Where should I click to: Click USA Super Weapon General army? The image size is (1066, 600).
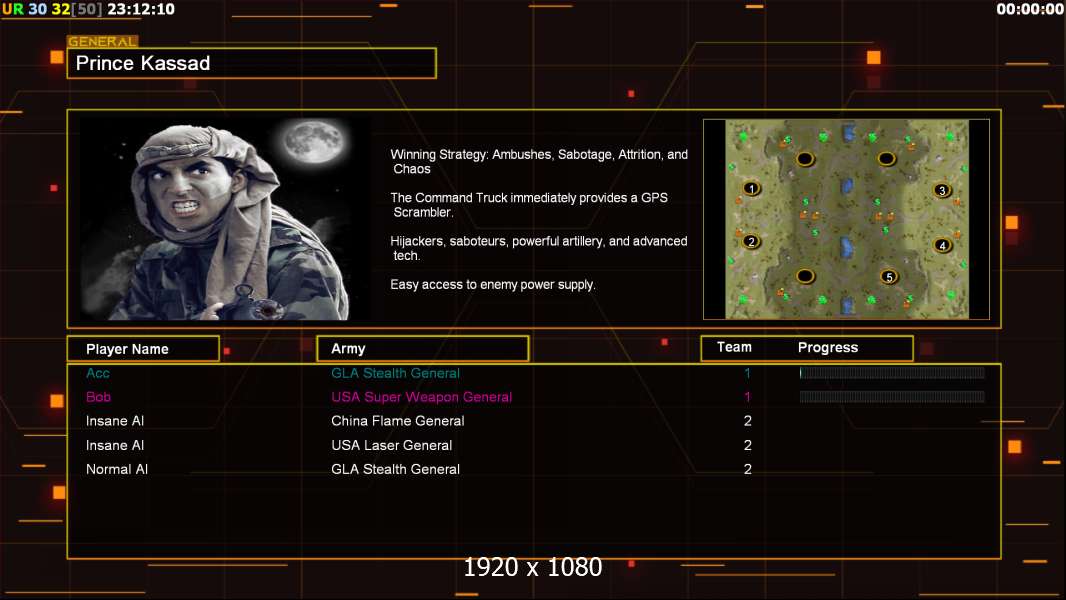[422, 397]
